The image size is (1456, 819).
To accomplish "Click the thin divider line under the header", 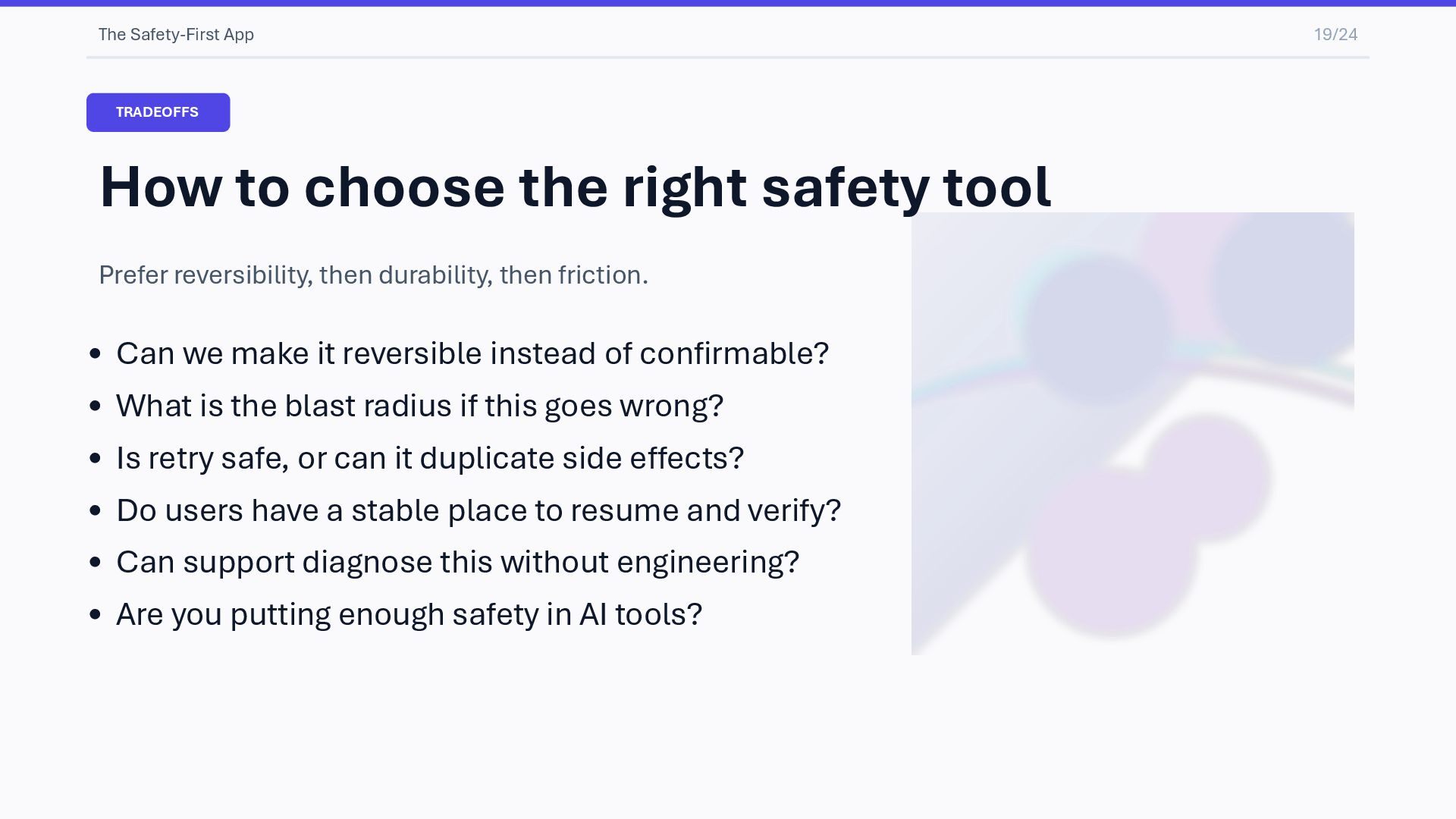I will [728, 57].
